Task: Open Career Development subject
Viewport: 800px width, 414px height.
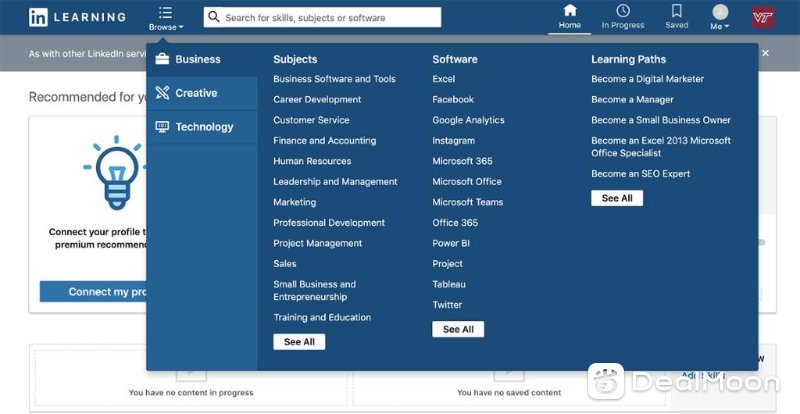Action: click(317, 100)
